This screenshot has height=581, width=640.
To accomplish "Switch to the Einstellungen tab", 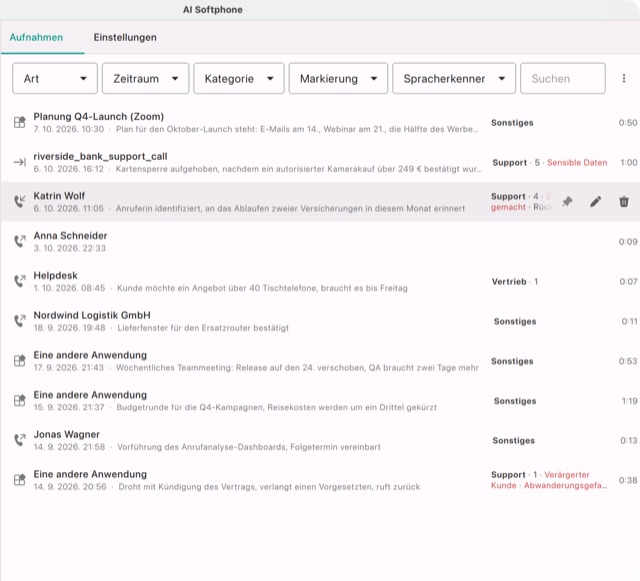I will tap(125, 37).
